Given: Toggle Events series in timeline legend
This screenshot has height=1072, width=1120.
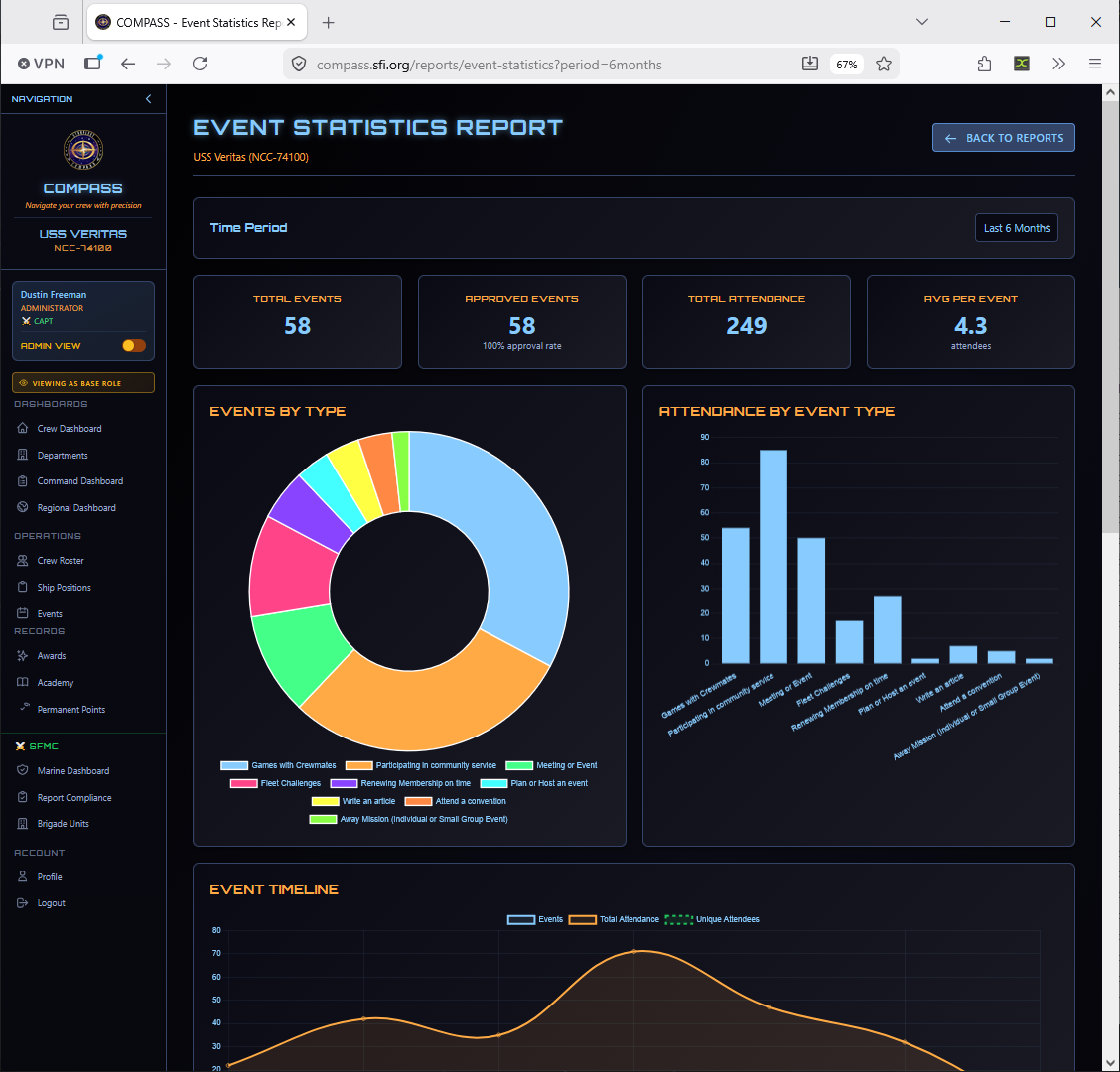Looking at the screenshot, I should coord(535,919).
